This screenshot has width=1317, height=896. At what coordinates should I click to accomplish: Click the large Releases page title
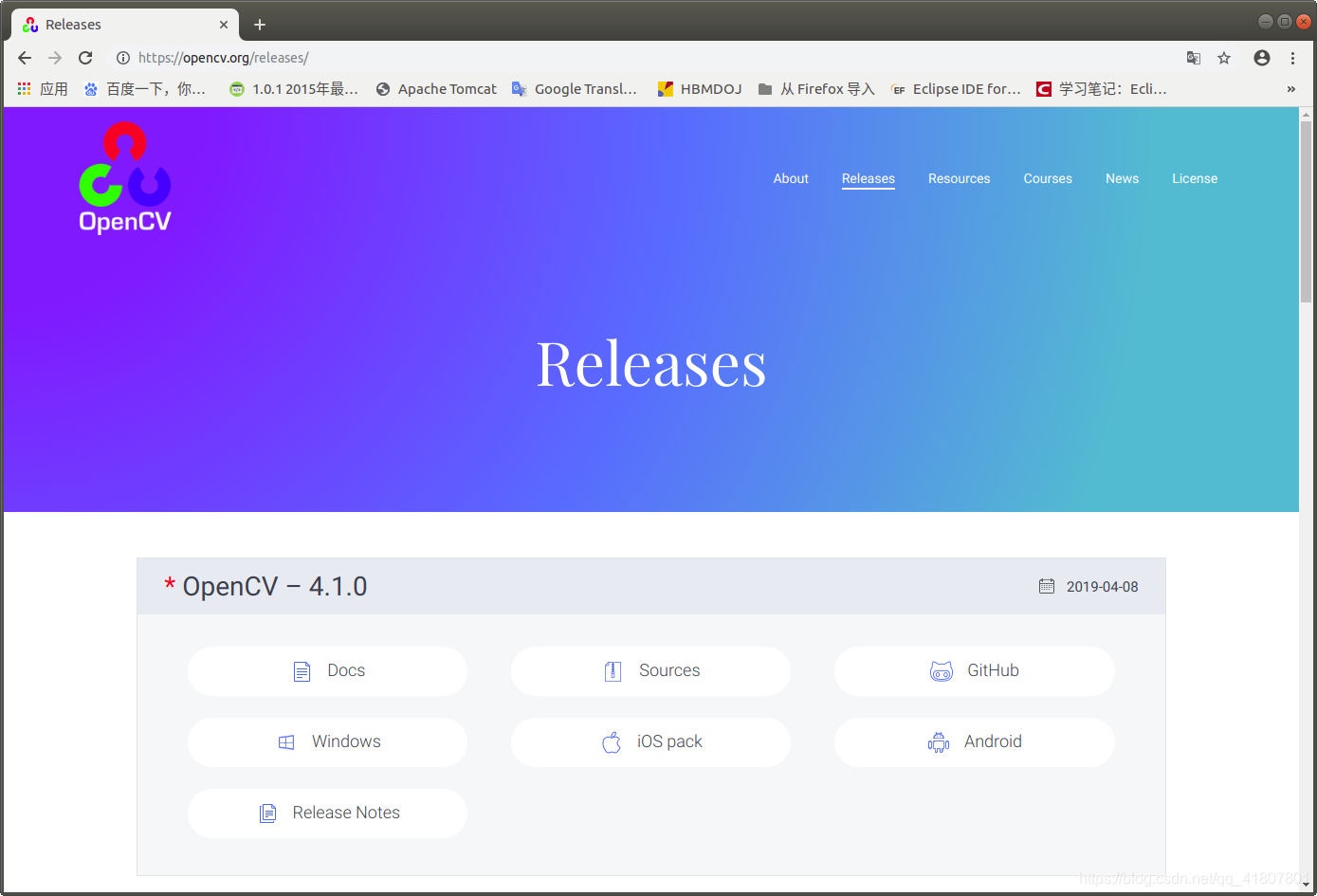click(x=651, y=364)
